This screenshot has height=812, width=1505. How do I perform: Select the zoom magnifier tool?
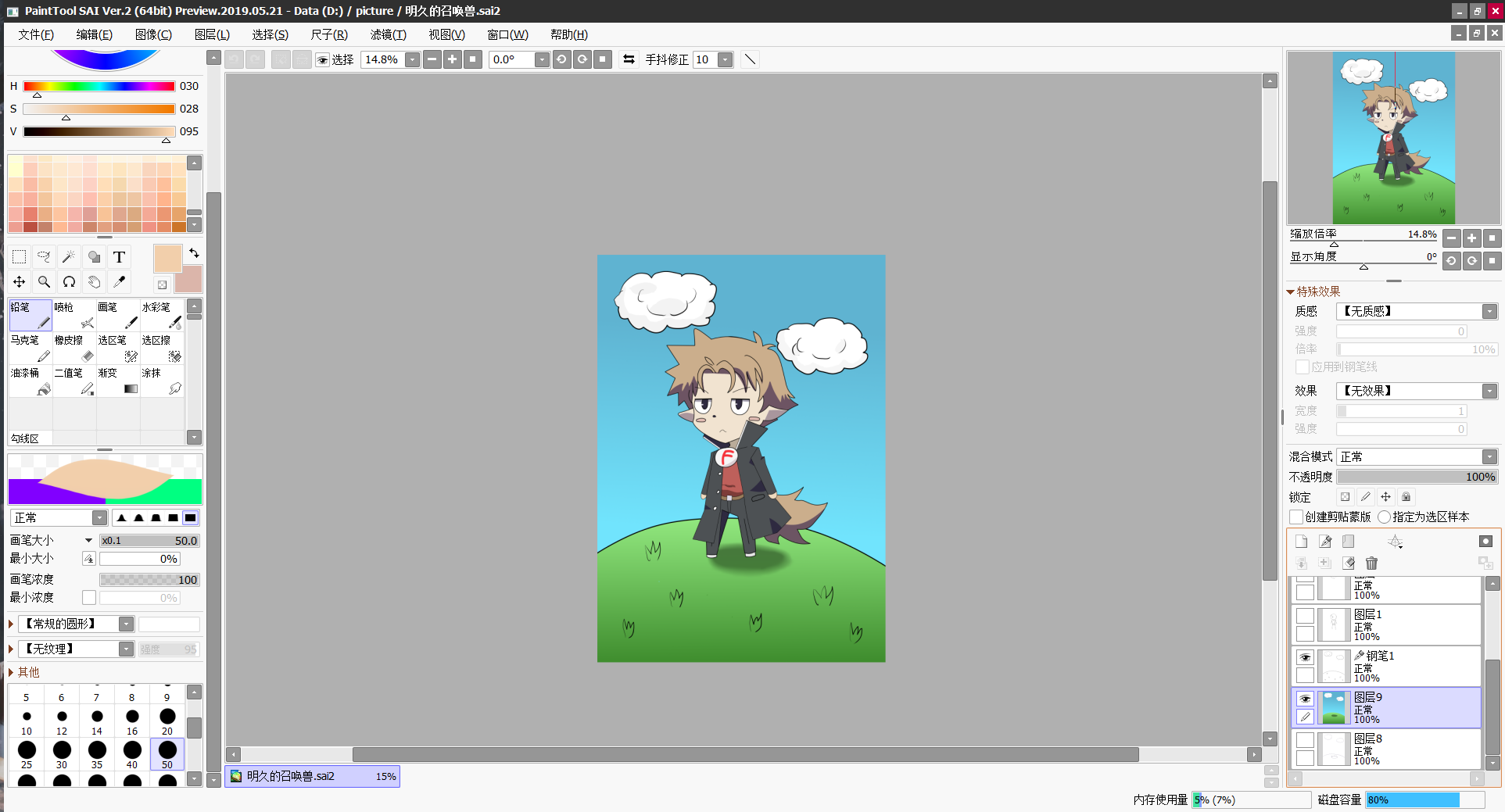coord(45,282)
